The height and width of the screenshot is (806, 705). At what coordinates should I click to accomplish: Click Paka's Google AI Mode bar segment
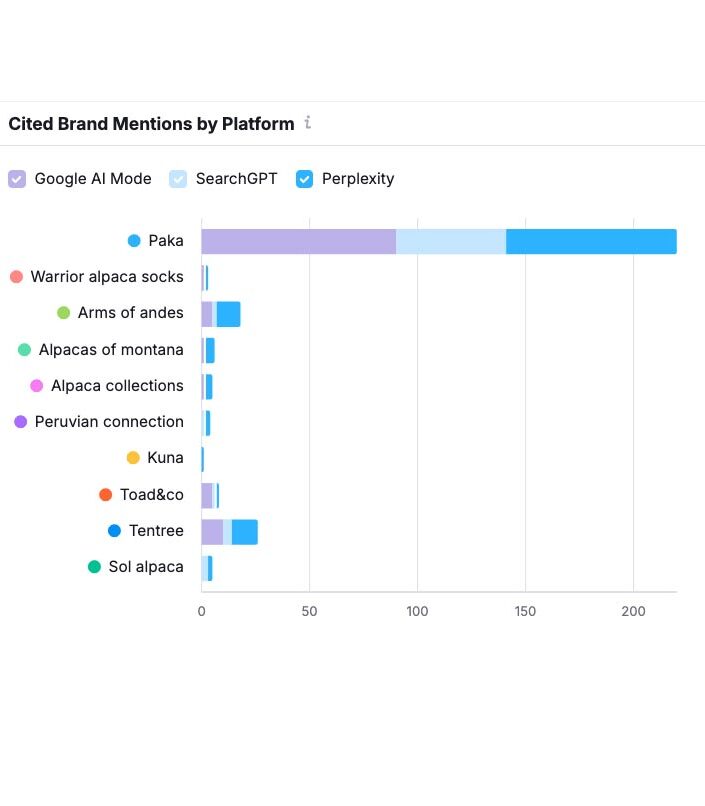pyautogui.click(x=298, y=242)
